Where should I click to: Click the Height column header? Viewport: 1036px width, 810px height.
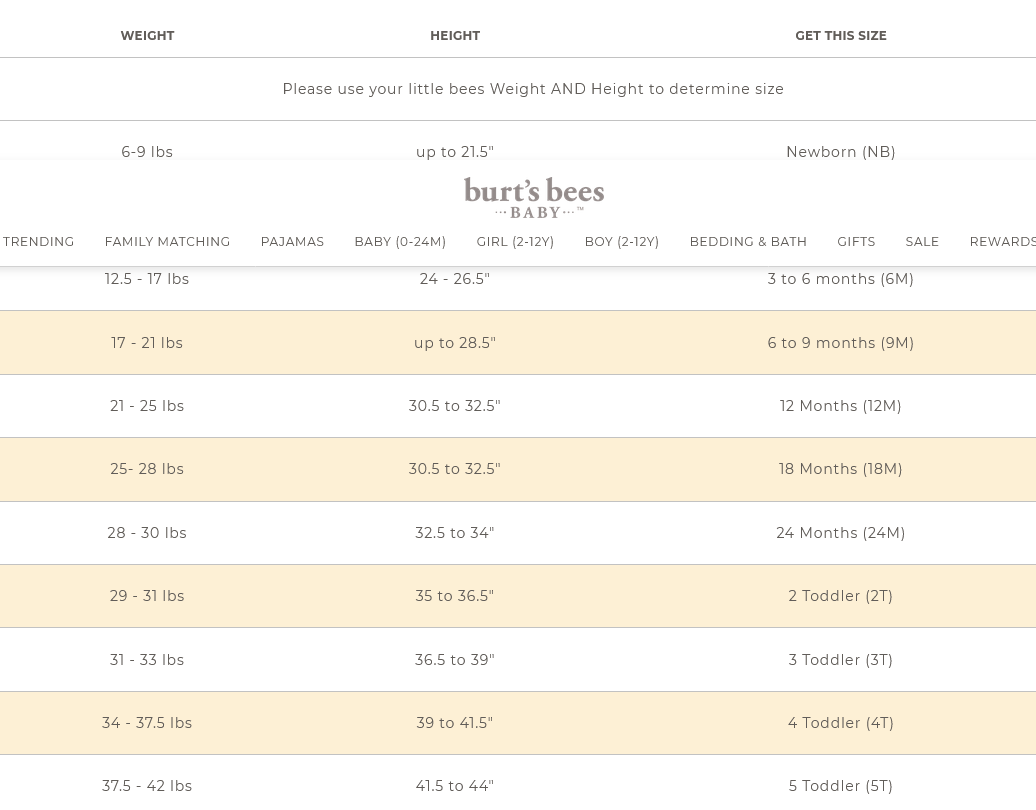tap(455, 36)
